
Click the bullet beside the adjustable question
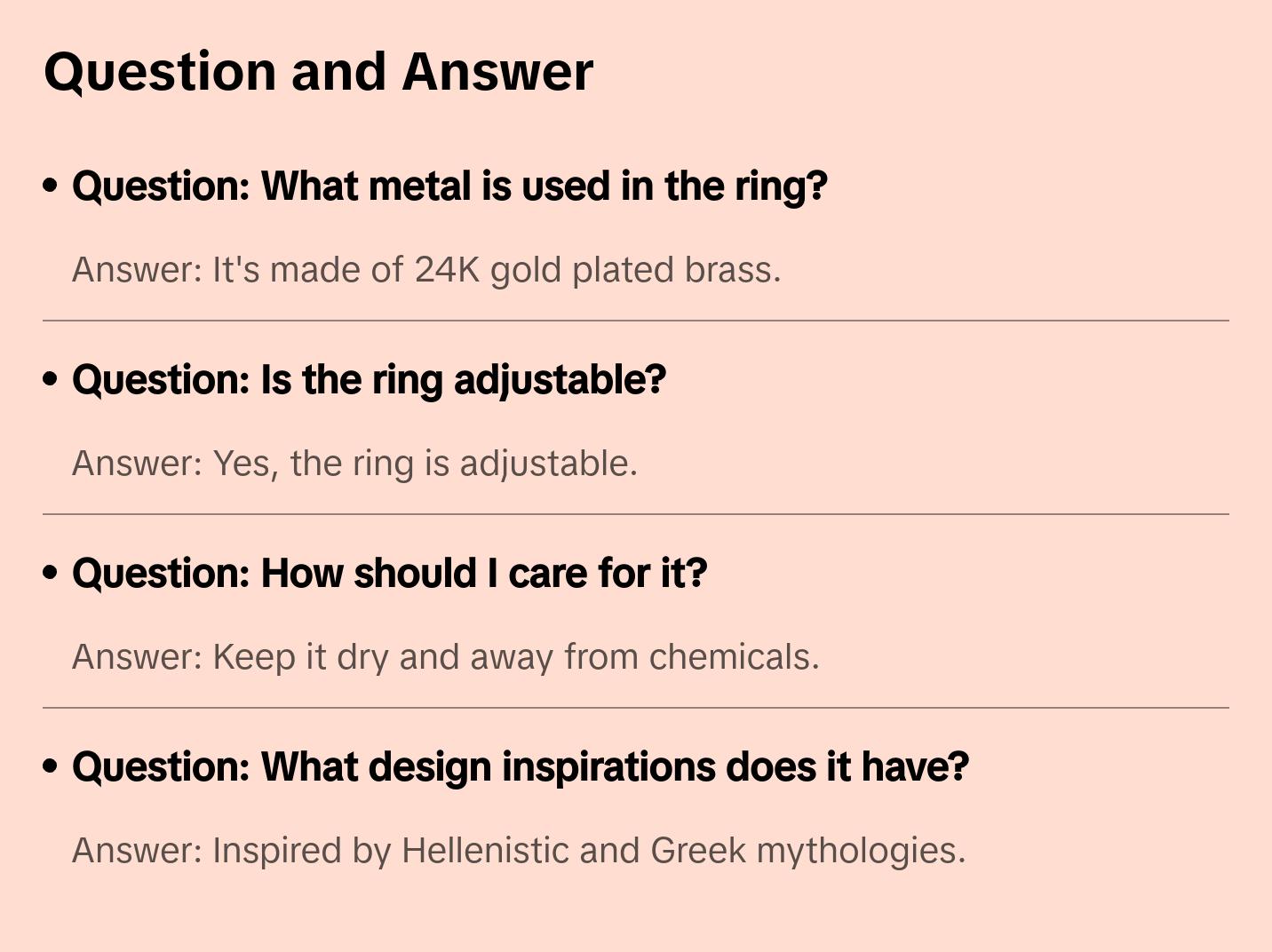(51, 379)
